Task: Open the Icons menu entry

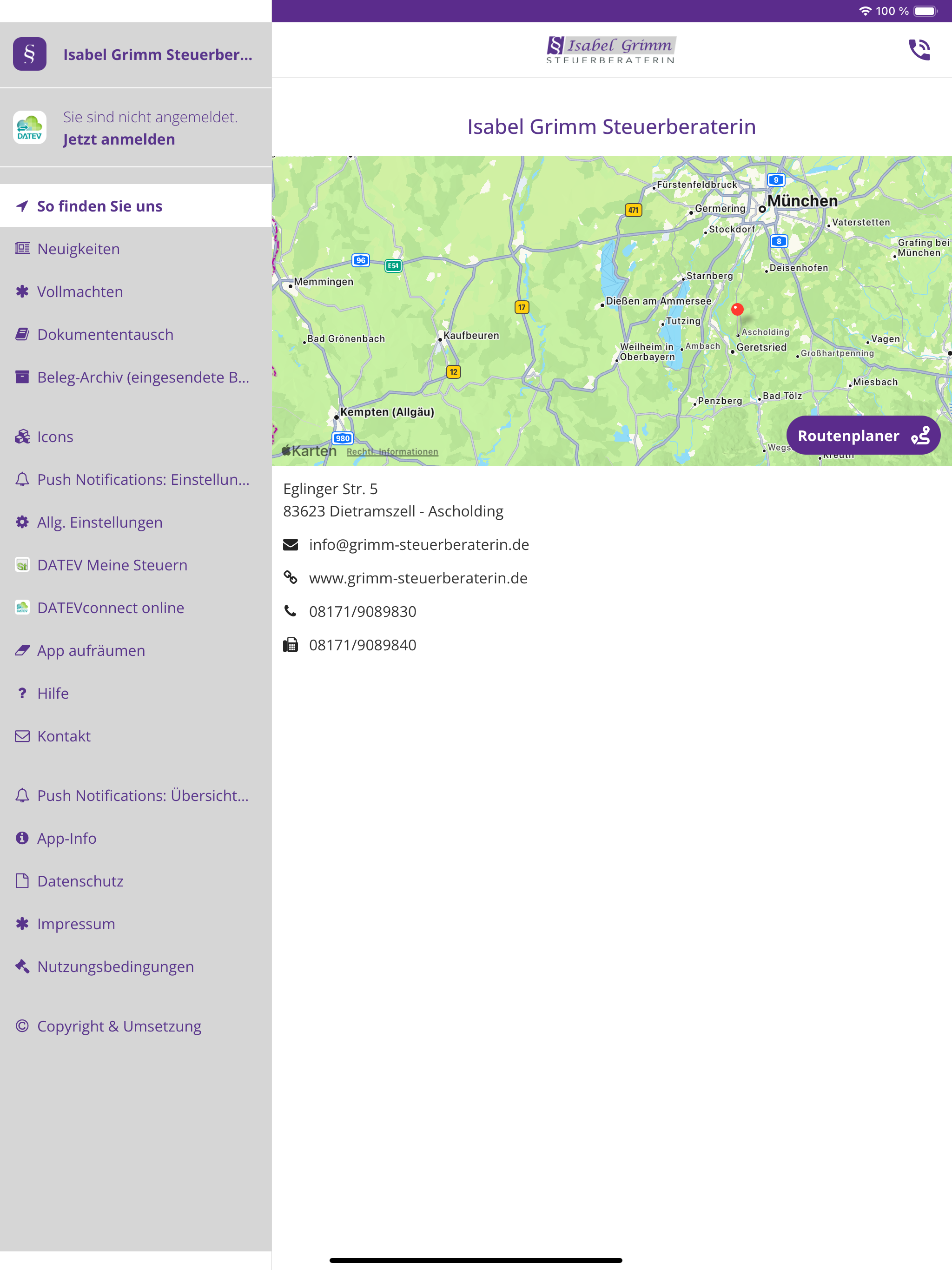Action: [136, 437]
